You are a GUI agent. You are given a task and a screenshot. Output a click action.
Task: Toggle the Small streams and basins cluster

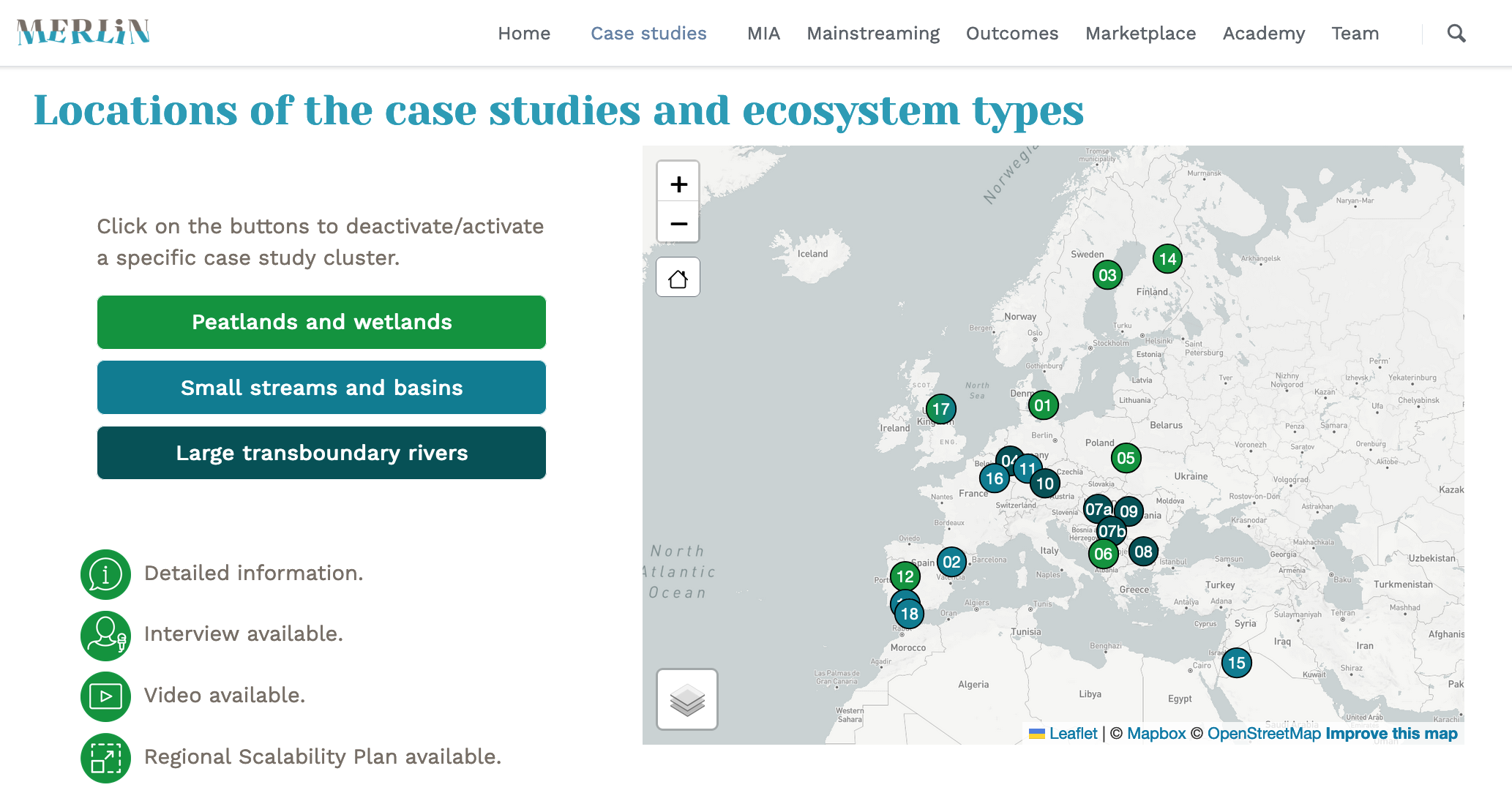pyautogui.click(x=321, y=387)
